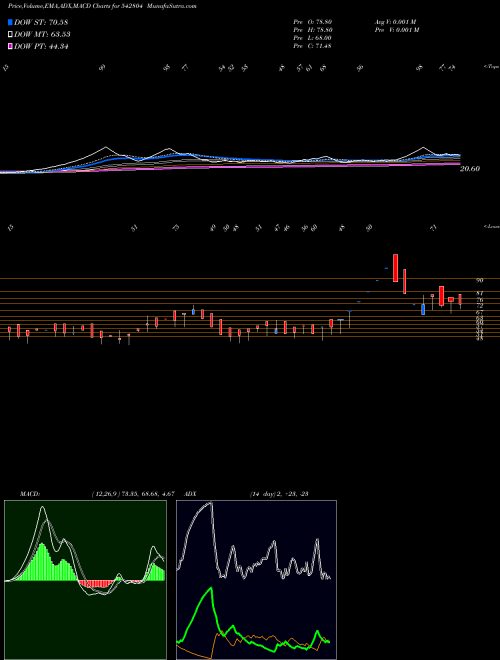Viewport: 500px width, 660px height.
Task: Click the Pre L: 68.00 value
Action: pos(313,38)
